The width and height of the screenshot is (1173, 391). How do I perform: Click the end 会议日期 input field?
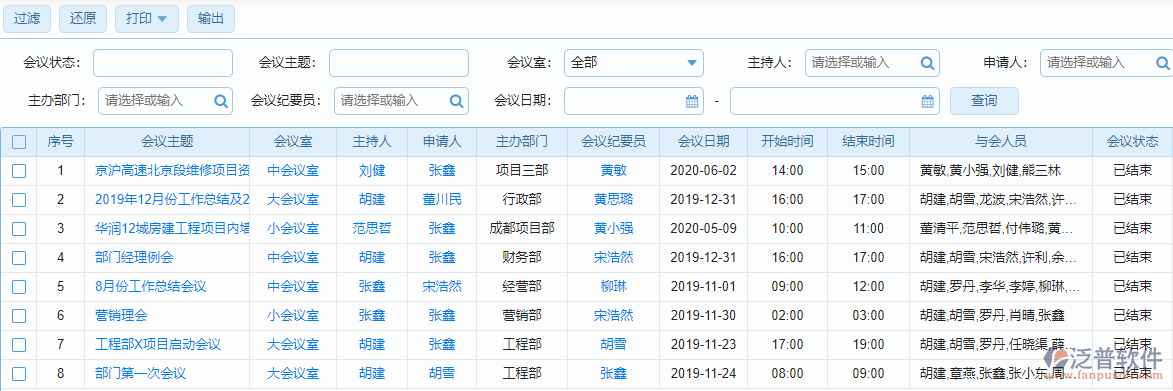coord(834,101)
